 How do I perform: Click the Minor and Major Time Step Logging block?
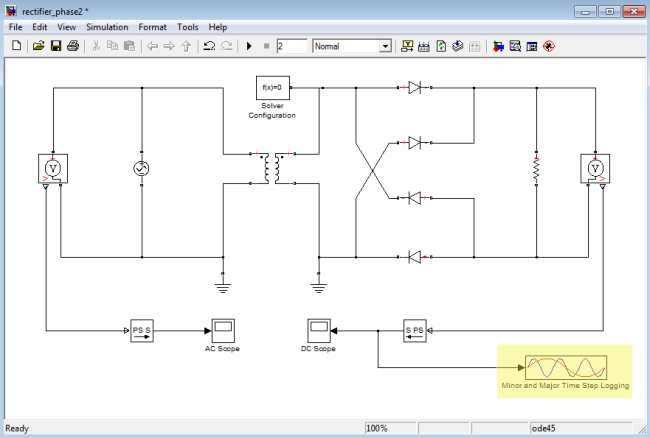point(565,366)
